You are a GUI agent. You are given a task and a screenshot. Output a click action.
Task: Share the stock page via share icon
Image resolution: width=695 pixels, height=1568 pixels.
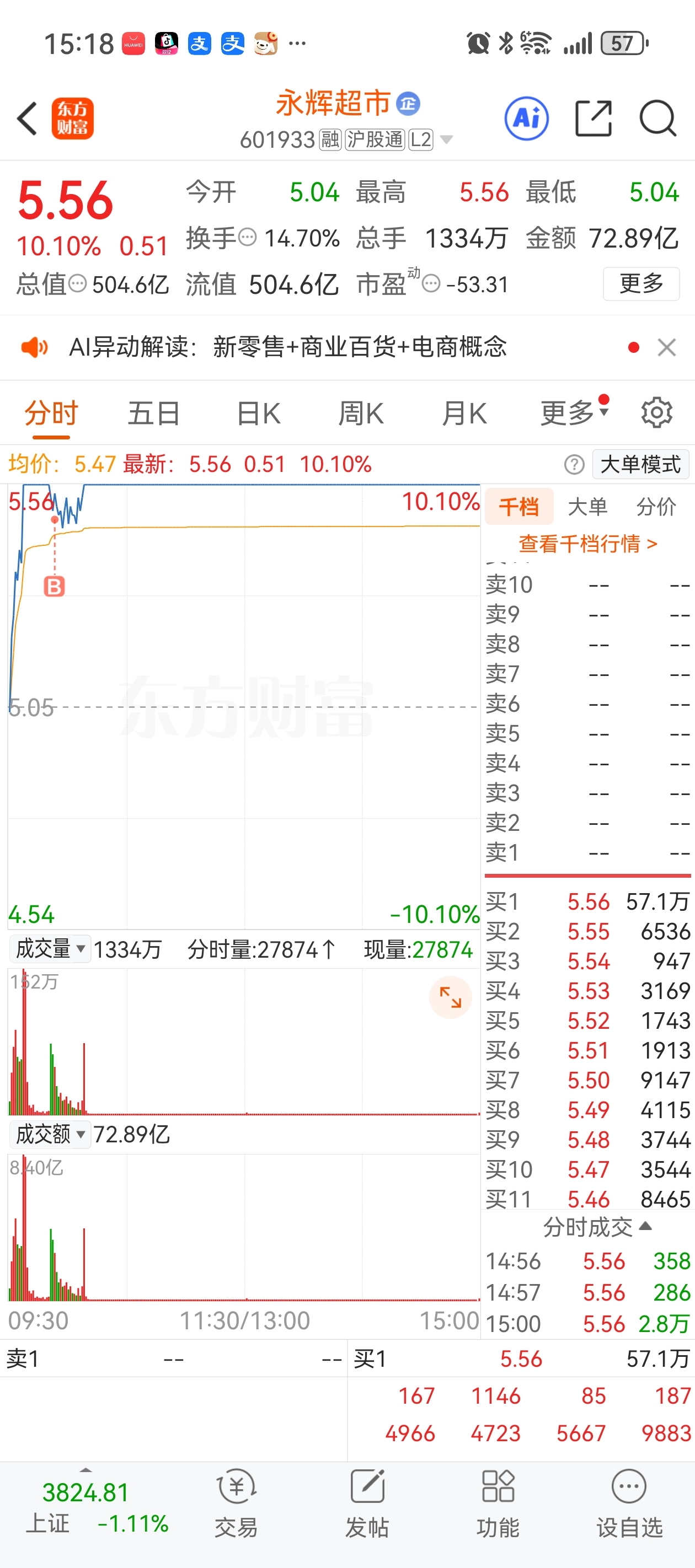(594, 118)
